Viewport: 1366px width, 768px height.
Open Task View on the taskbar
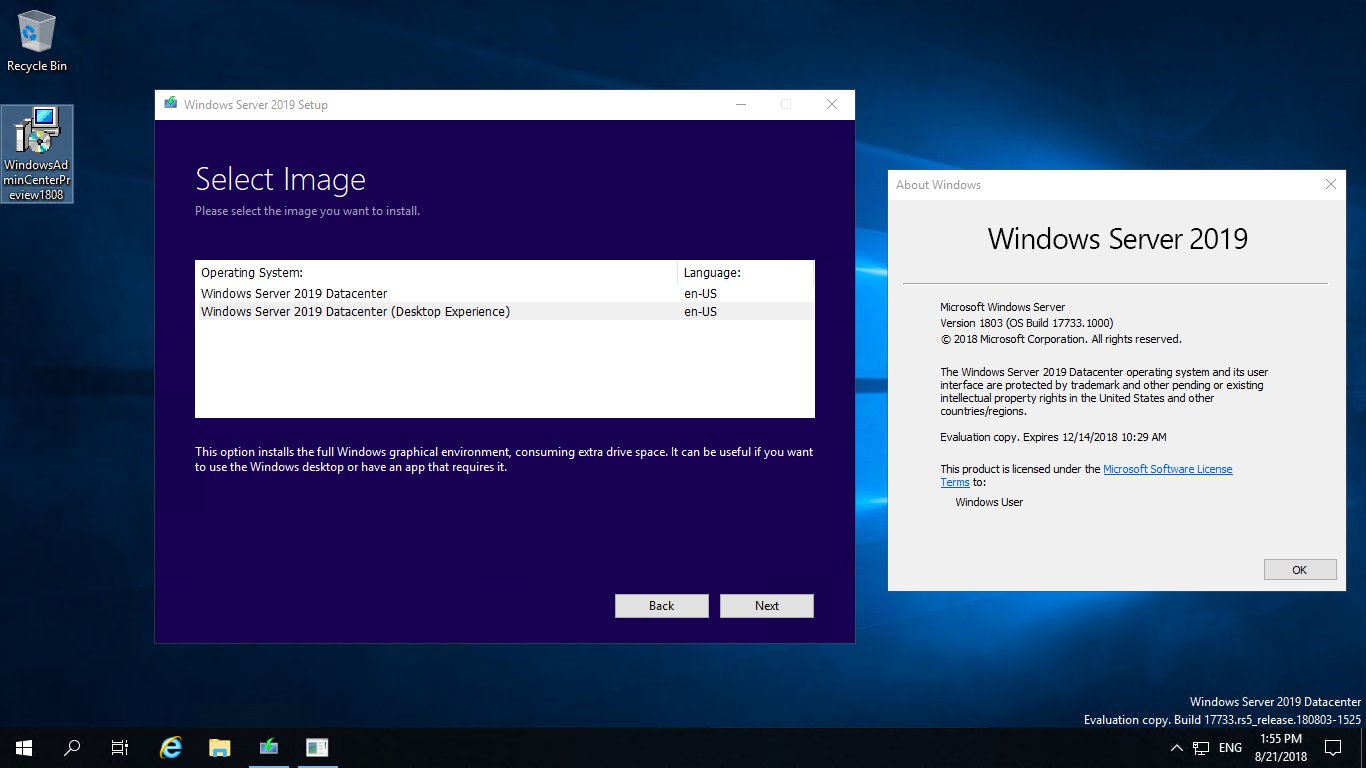pos(120,747)
